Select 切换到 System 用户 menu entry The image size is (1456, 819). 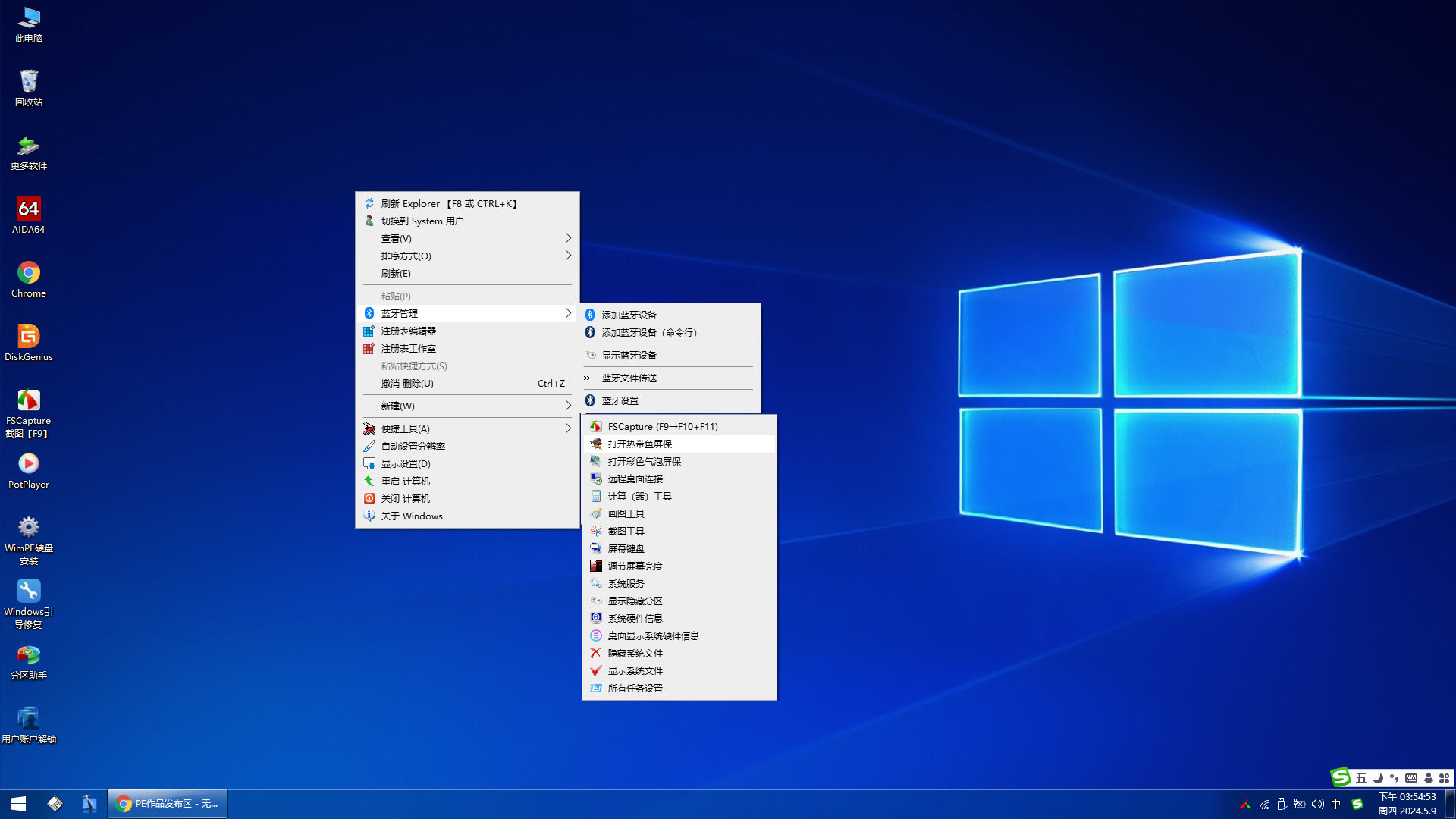point(467,221)
